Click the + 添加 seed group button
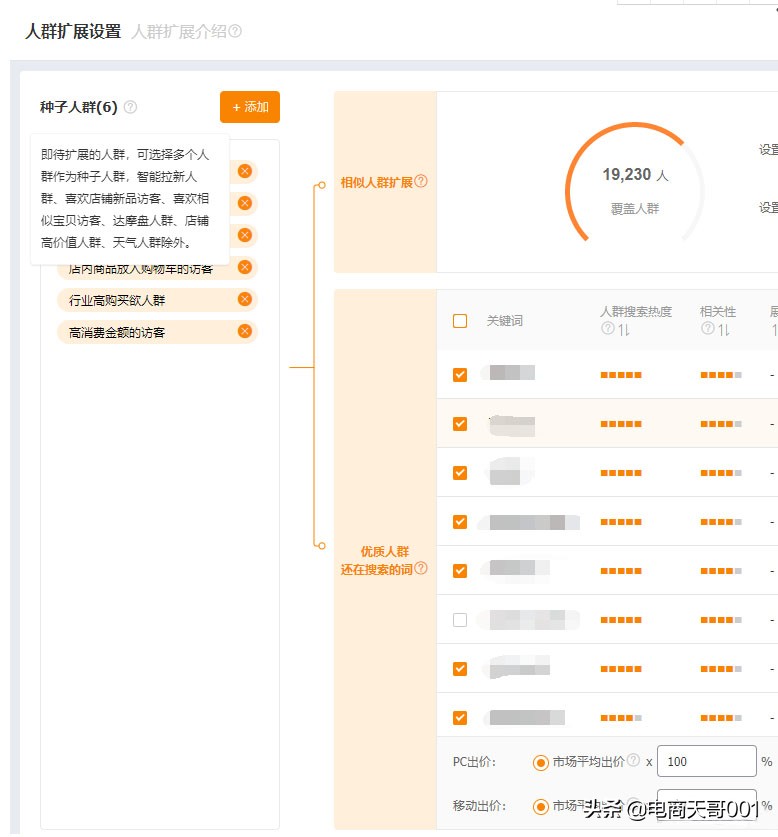 [250, 107]
